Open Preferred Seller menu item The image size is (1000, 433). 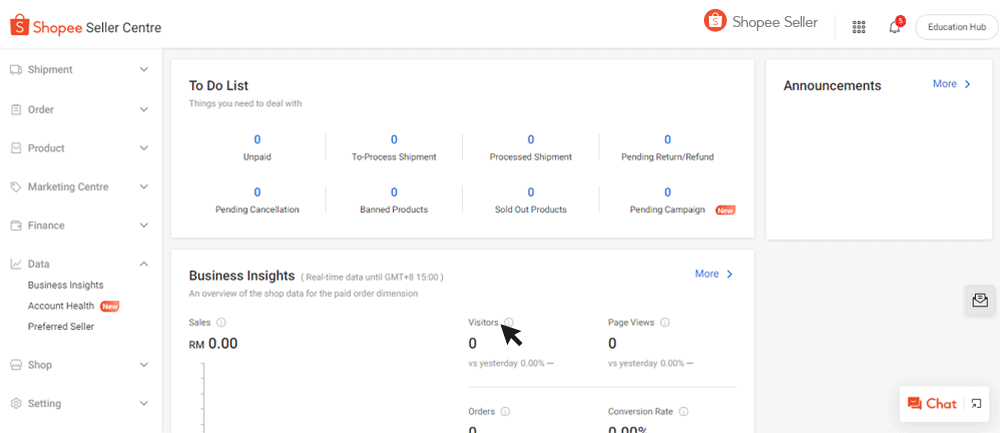[61, 326]
